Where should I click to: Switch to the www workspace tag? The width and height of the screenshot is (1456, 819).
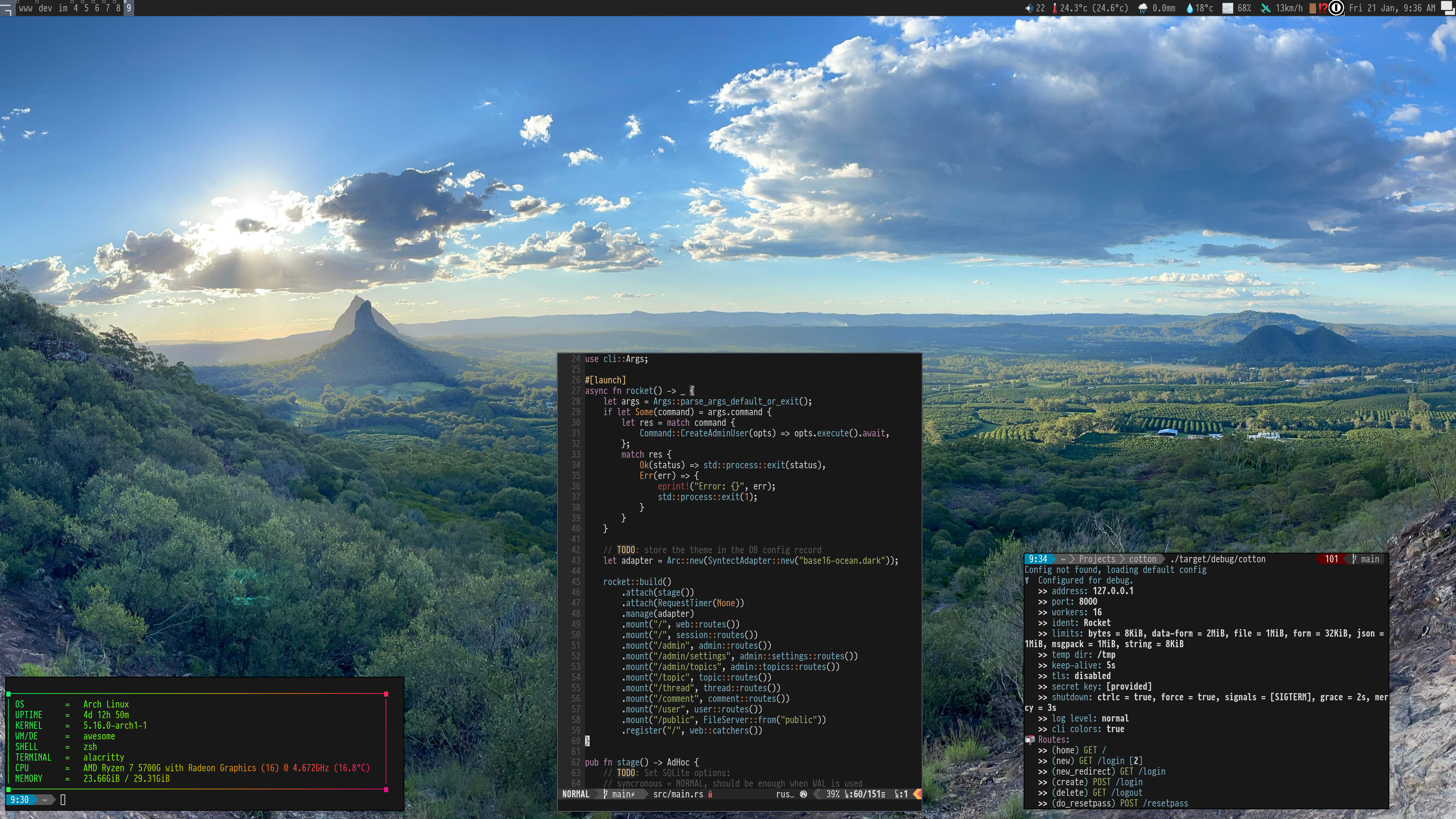tap(25, 8)
